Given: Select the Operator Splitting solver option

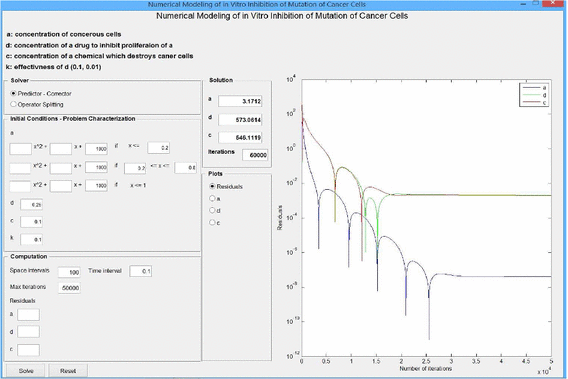Looking at the screenshot, I should click(37, 104).
